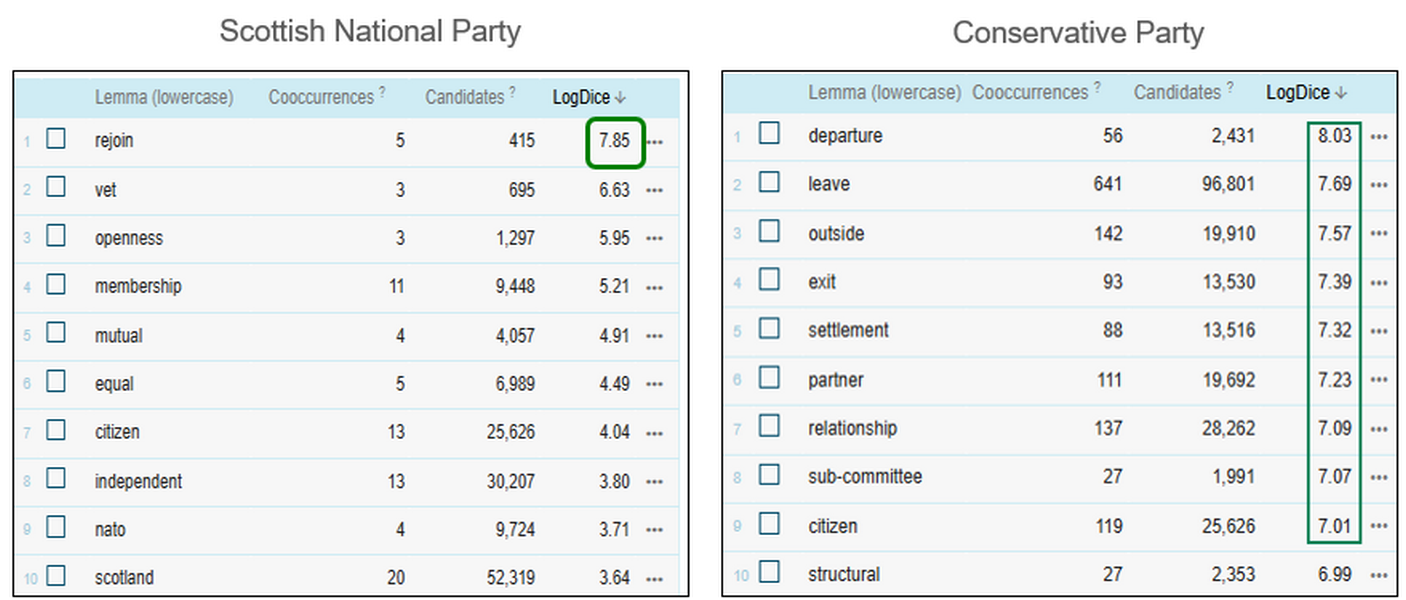Select the checkbox beside openness

pos(56,236)
